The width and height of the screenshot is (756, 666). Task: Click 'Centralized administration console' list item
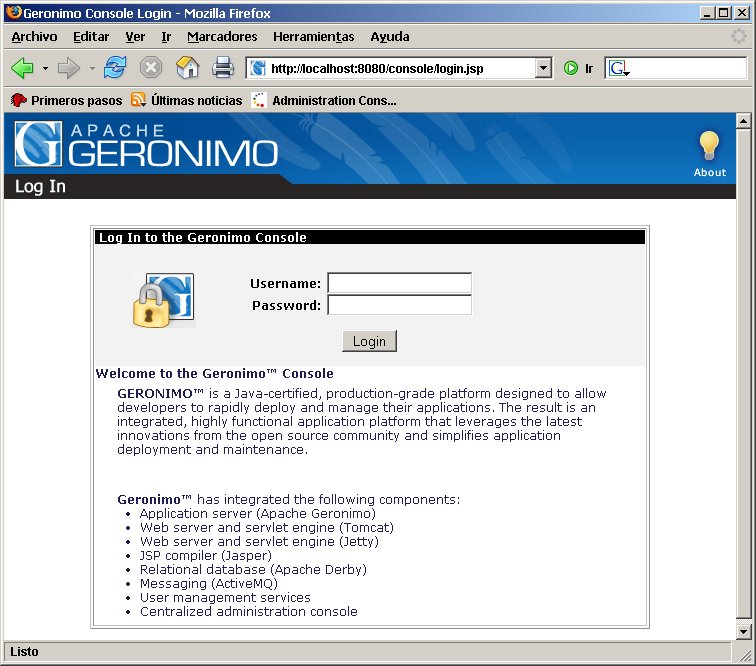click(x=249, y=612)
